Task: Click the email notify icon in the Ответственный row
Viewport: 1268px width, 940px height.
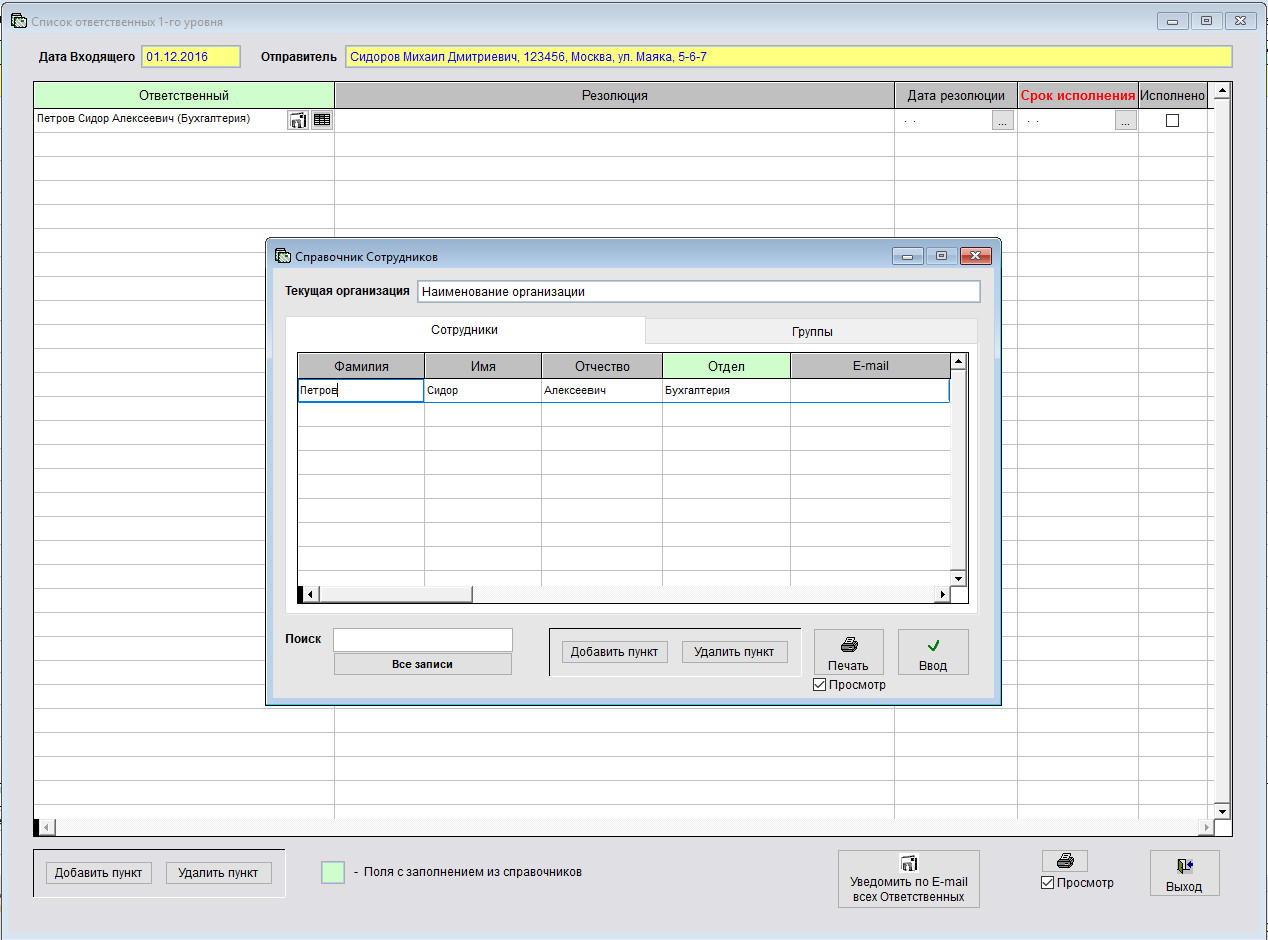Action: (298, 120)
